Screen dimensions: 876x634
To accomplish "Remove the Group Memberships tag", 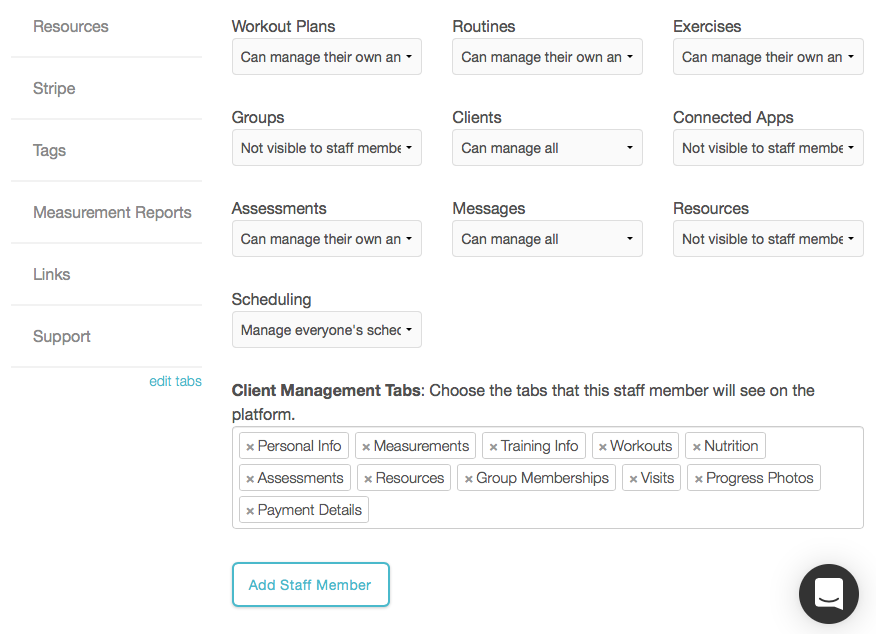I will (x=469, y=479).
